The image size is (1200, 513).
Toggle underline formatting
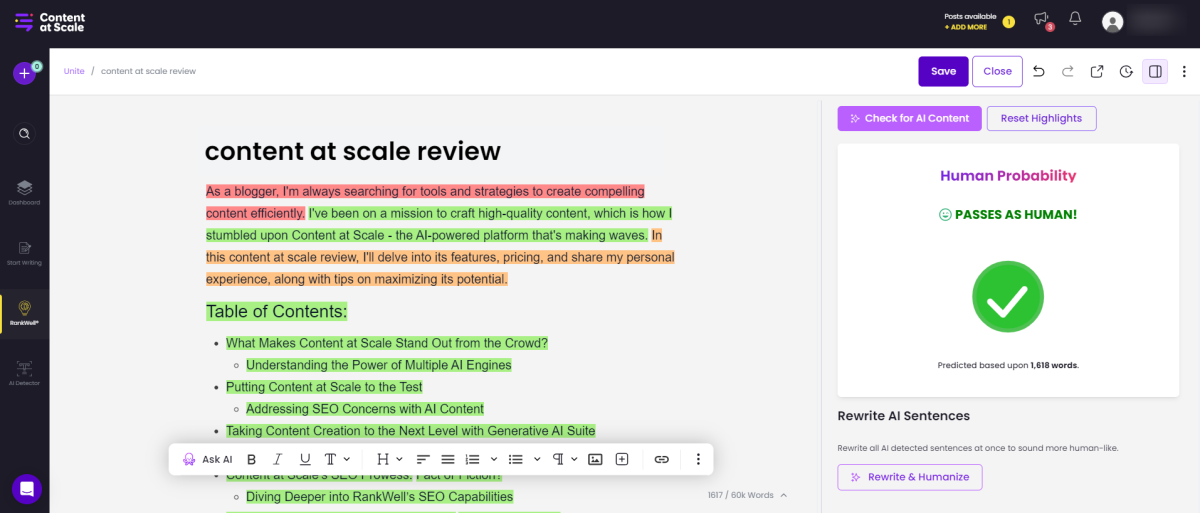pos(304,459)
